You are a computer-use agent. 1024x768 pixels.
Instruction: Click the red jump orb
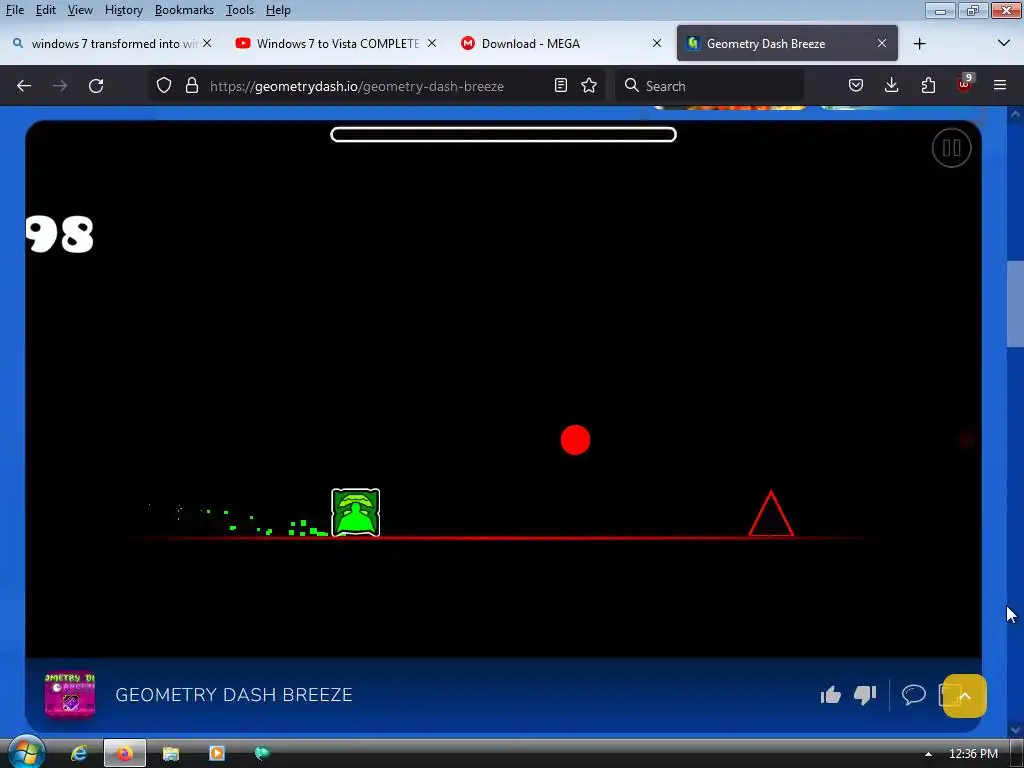click(x=575, y=440)
